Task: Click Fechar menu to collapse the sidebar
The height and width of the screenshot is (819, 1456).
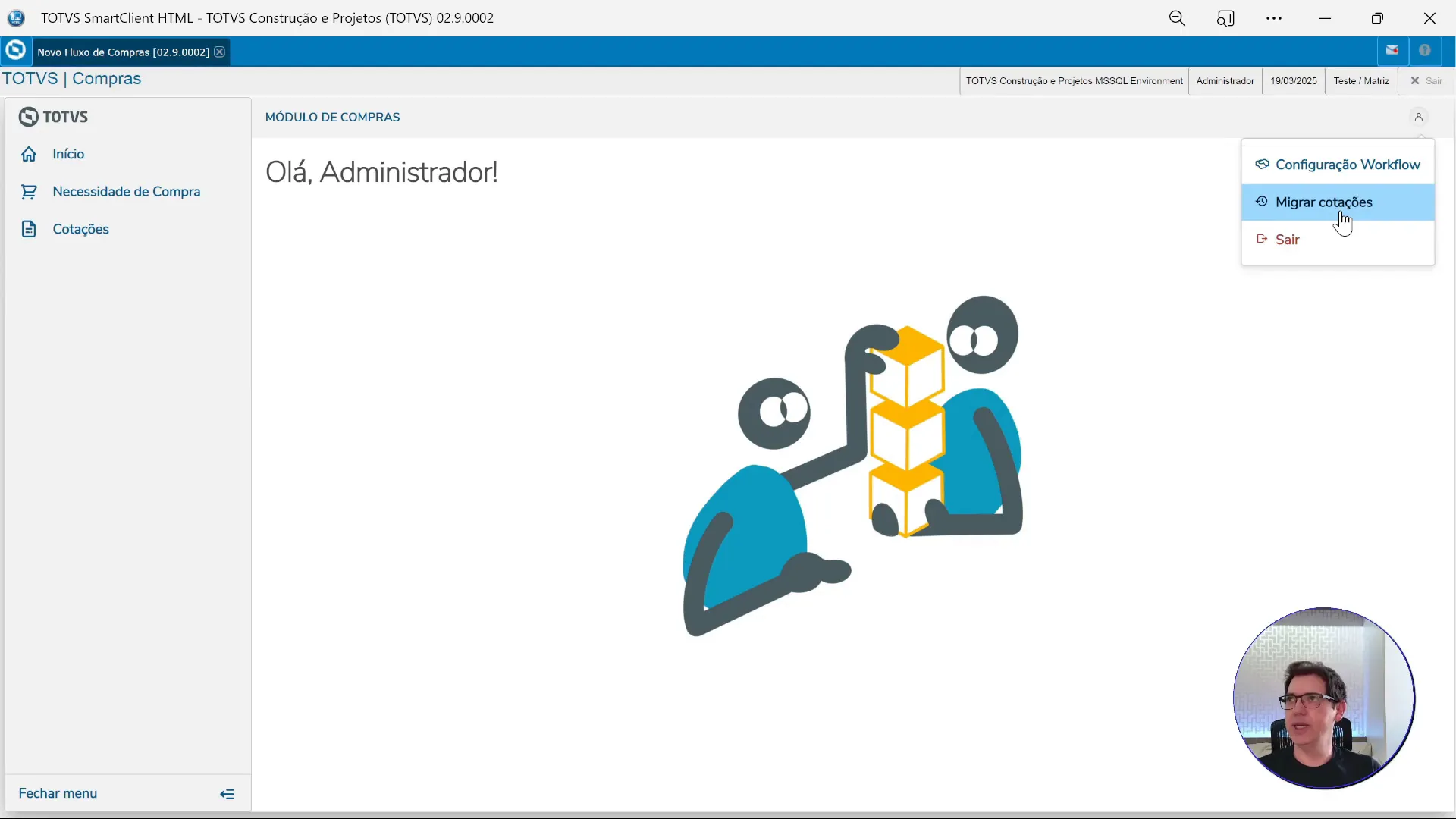Action: (58, 793)
